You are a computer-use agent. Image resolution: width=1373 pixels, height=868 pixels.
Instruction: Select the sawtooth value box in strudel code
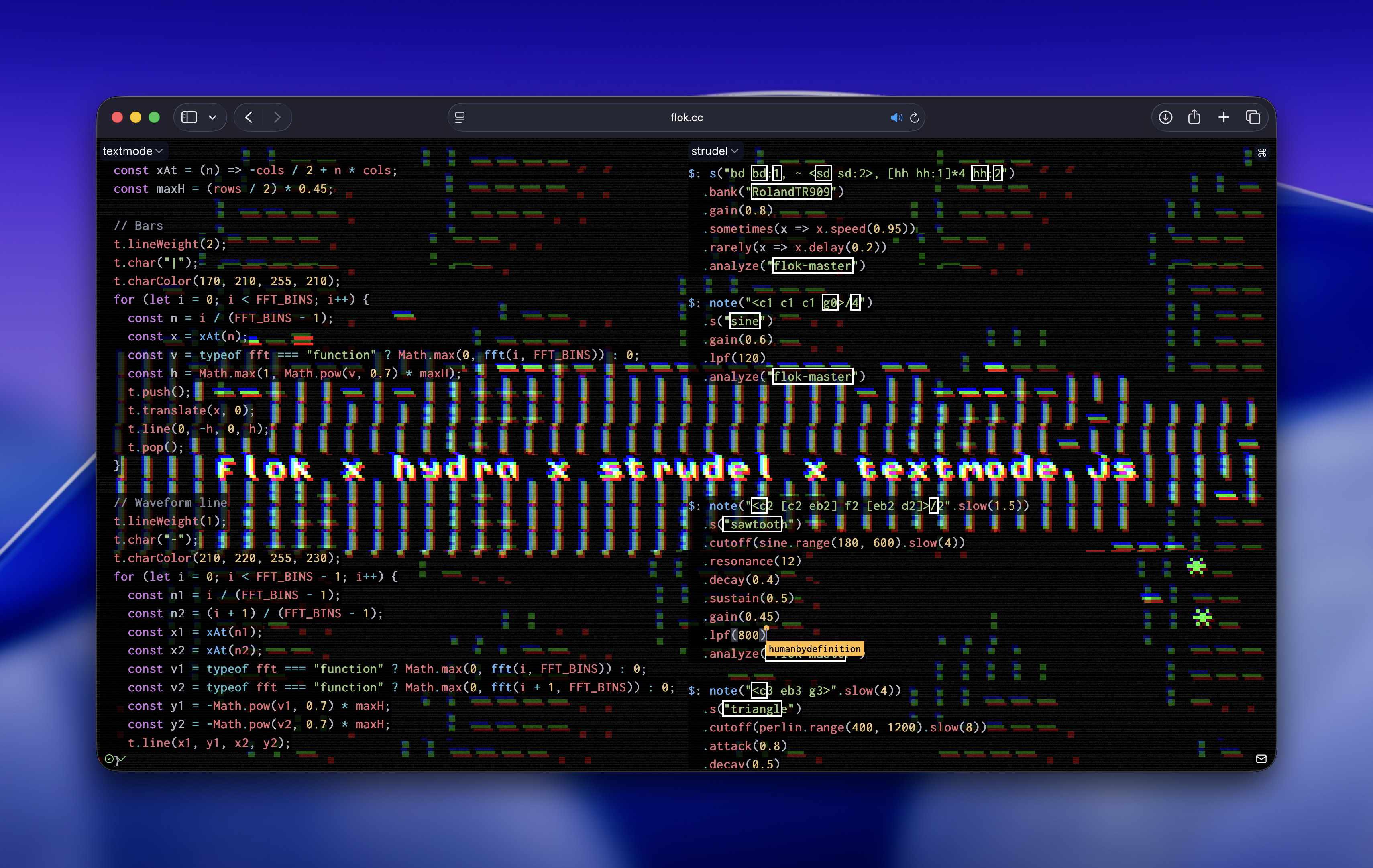point(754,524)
